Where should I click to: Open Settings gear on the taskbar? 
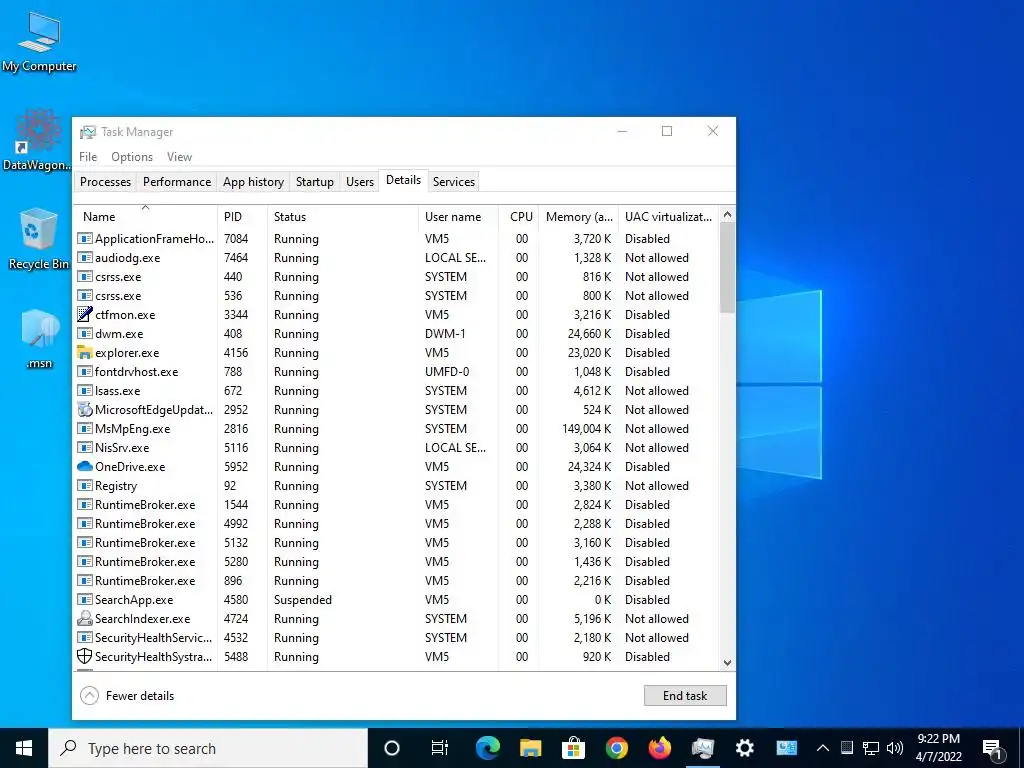[744, 748]
